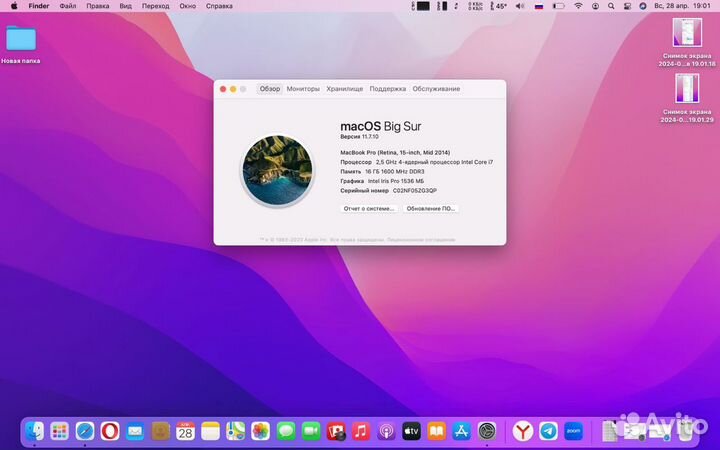Click the serial number C02NF05ZG3QP
The height and width of the screenshot is (450, 720).
pyautogui.click(x=415, y=191)
